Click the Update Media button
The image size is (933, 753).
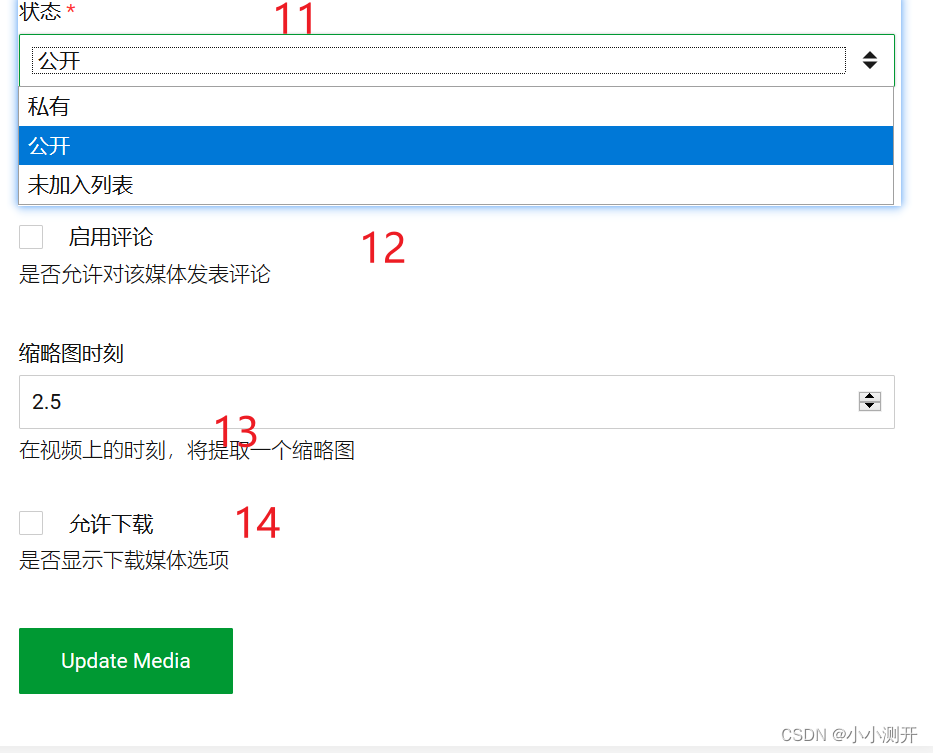(126, 661)
